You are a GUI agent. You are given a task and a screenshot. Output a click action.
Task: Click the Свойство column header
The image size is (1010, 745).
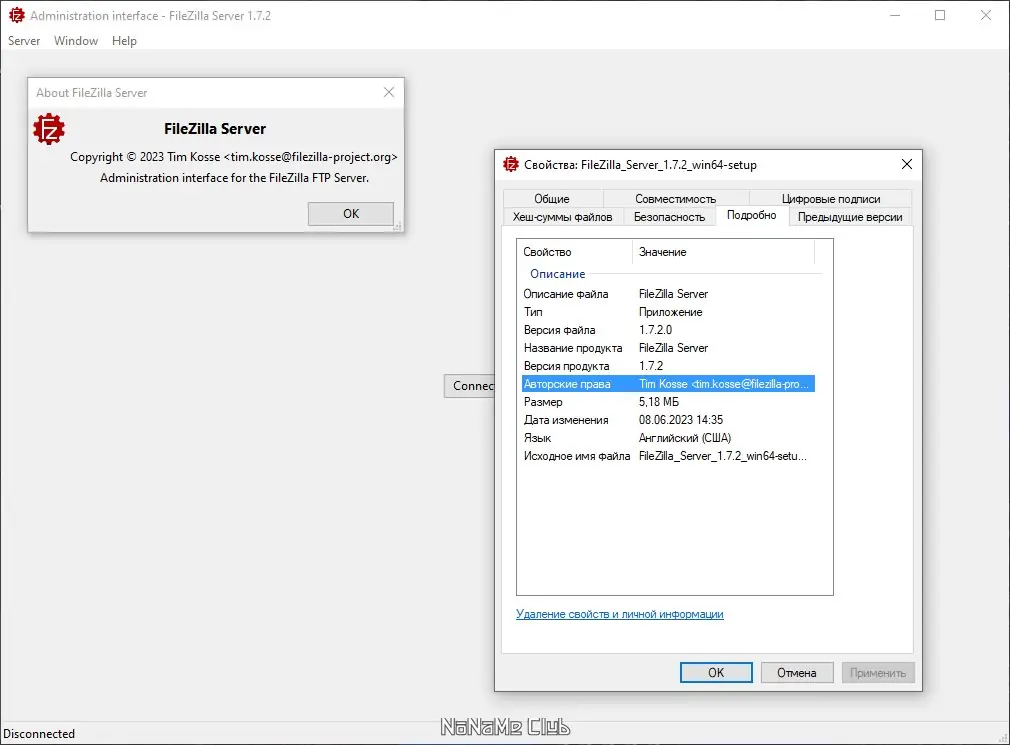(575, 252)
